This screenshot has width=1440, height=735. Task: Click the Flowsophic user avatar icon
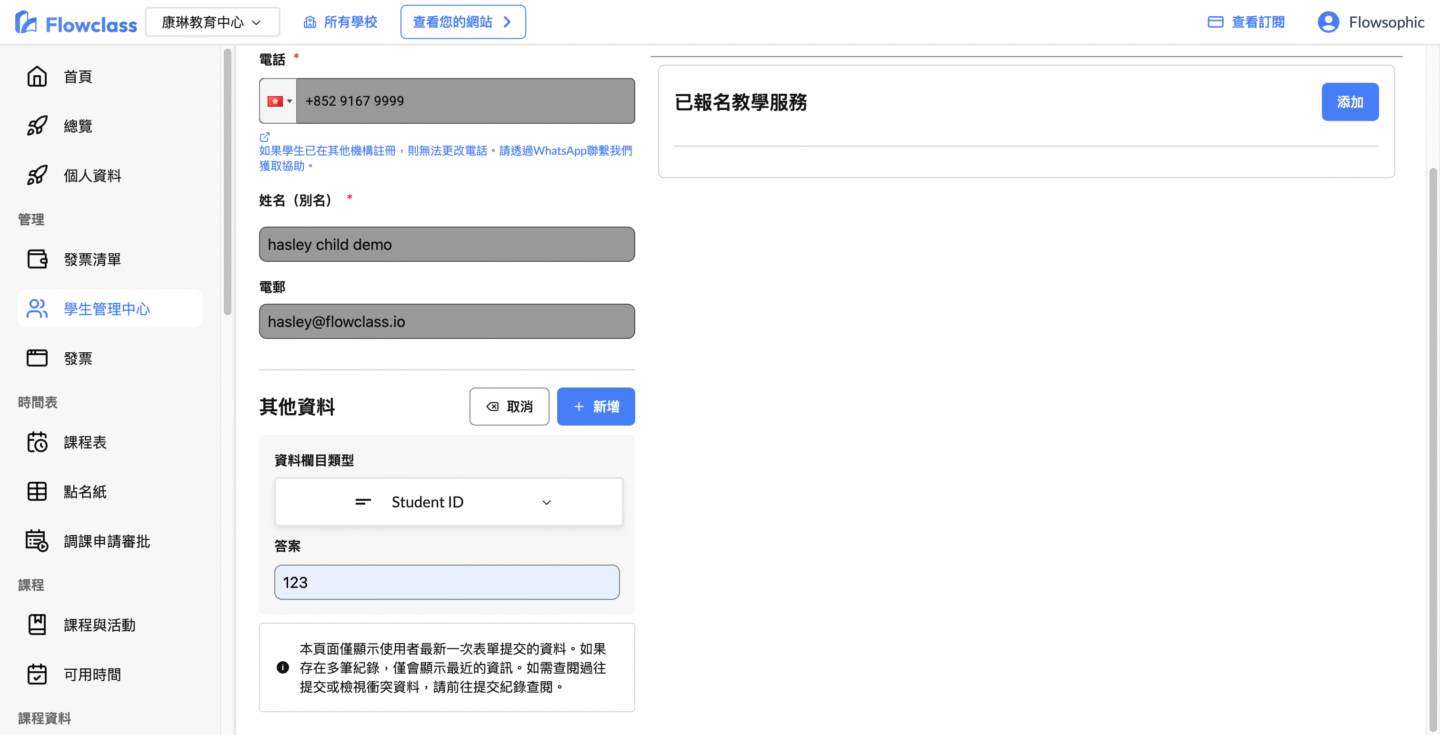(x=1328, y=22)
